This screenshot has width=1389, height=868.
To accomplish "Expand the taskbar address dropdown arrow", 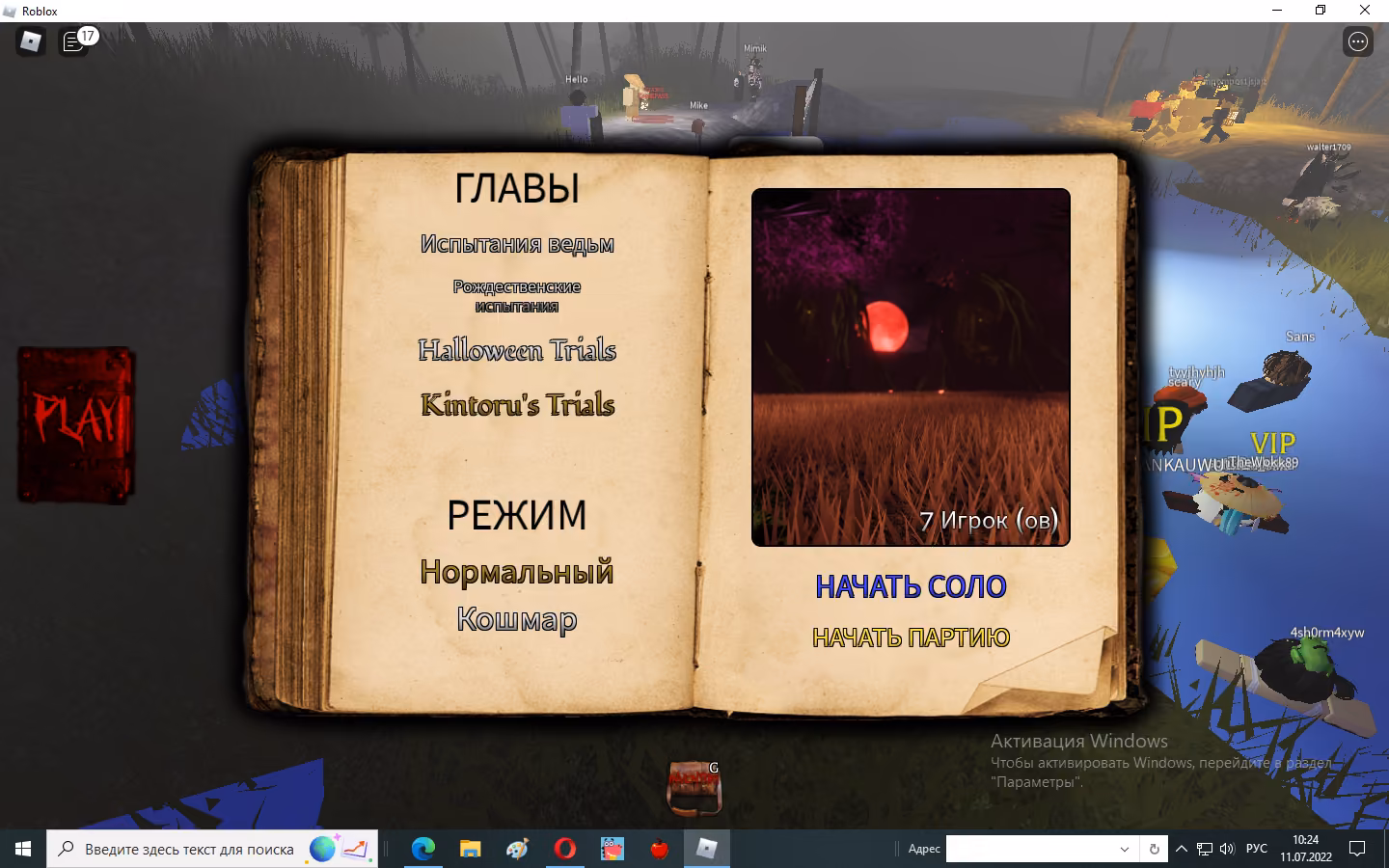I will pos(1125,849).
